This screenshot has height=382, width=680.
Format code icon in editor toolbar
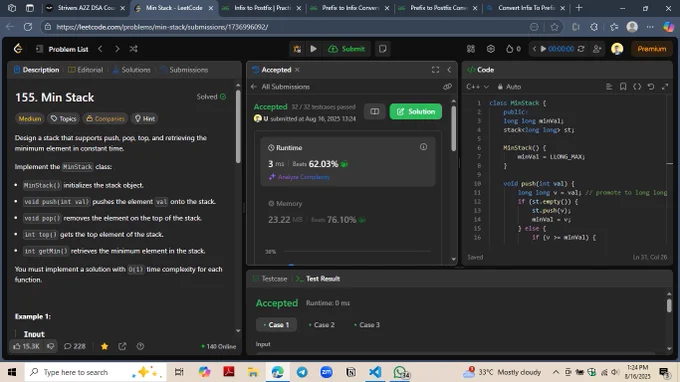[x=609, y=87]
